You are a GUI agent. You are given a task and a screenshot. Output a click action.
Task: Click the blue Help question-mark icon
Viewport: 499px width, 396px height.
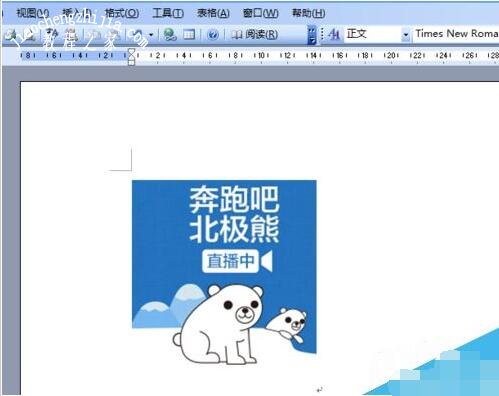(x=212, y=34)
